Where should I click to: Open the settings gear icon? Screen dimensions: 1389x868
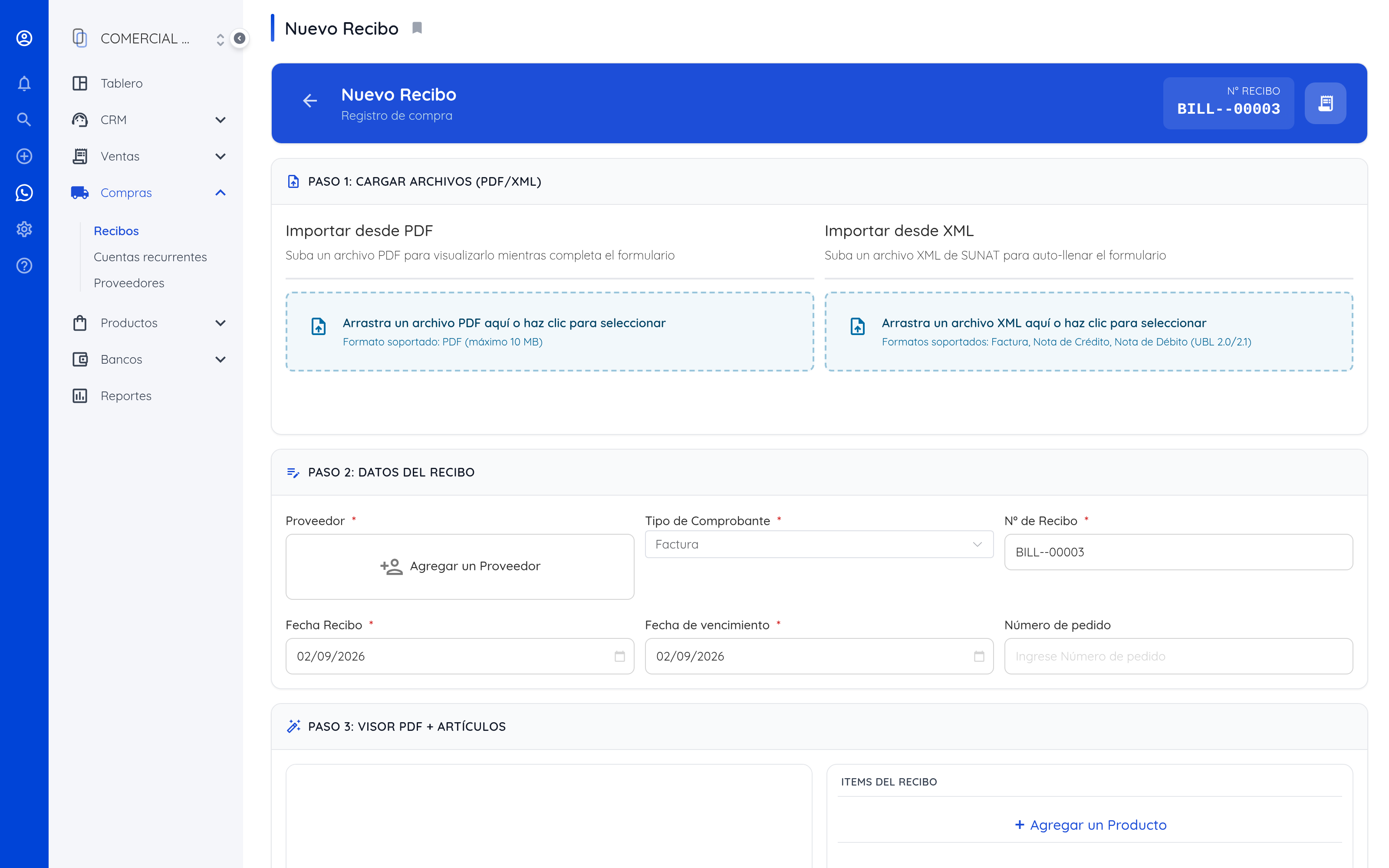click(24, 229)
